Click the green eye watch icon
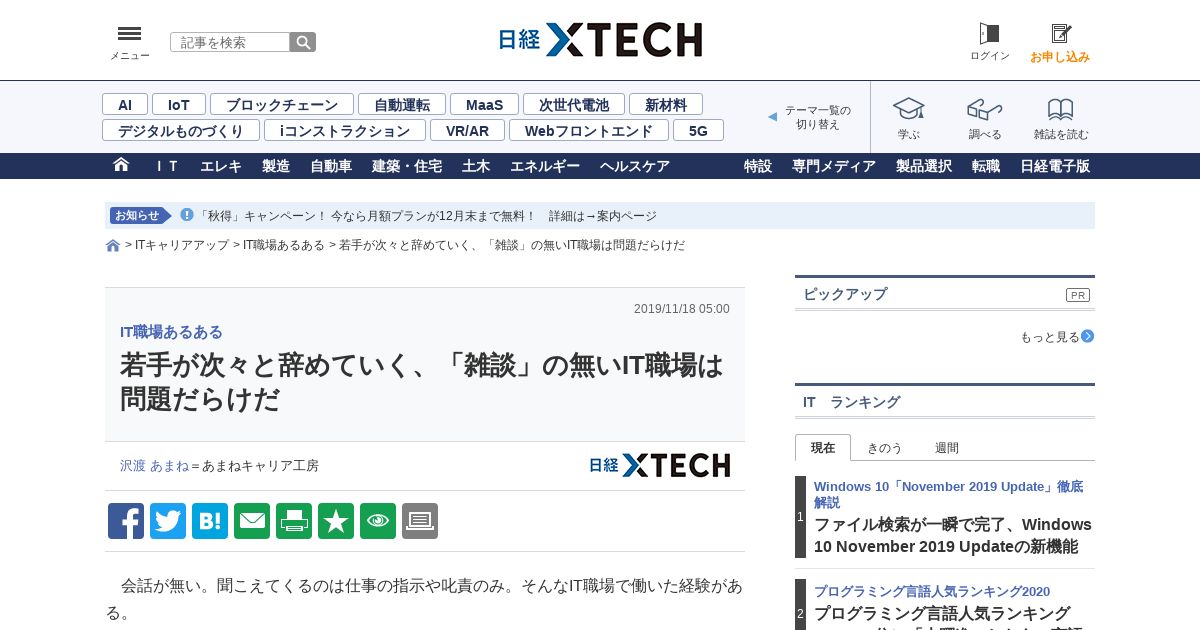Viewport: 1200px width, 630px height. [x=378, y=521]
